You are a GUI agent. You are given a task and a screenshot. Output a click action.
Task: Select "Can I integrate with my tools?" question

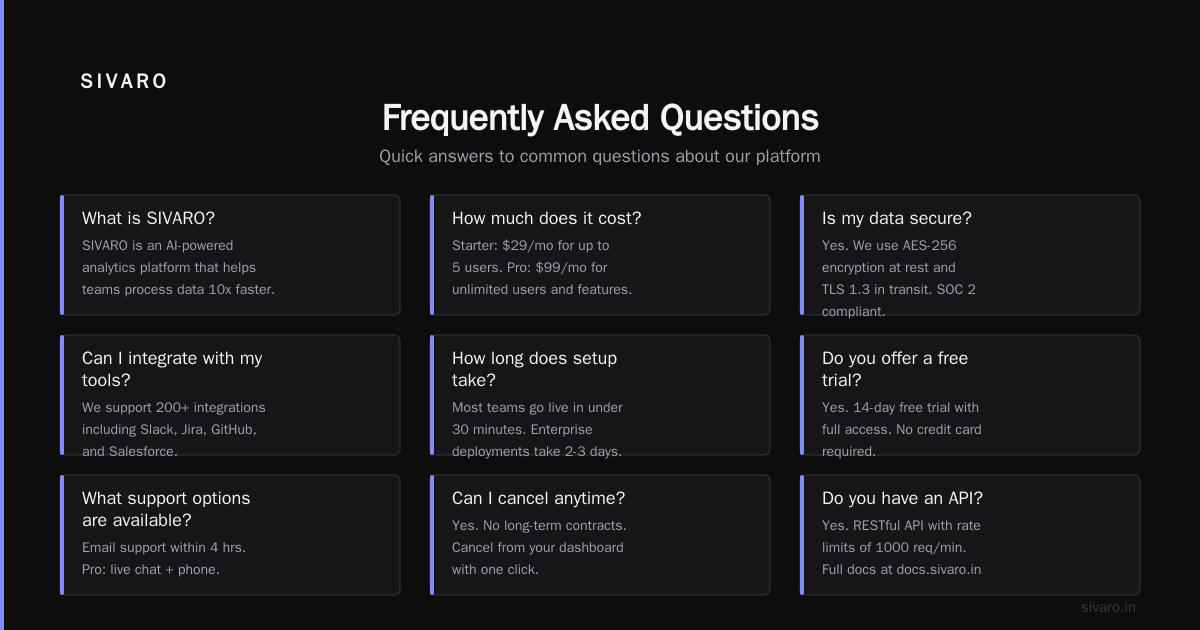[x=230, y=395]
